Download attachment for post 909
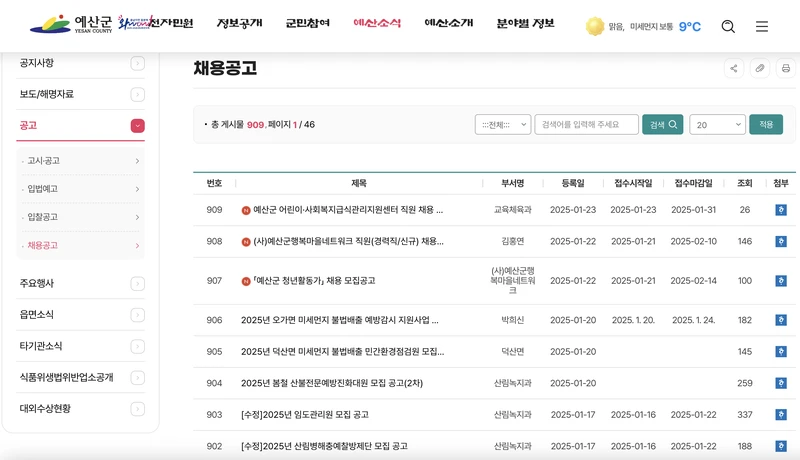Screen dimensions: 800x460 781,210
